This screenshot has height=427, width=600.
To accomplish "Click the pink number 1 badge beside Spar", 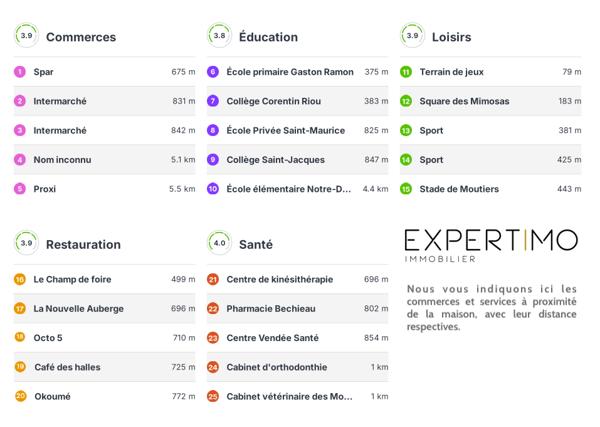I will pyautogui.click(x=20, y=72).
